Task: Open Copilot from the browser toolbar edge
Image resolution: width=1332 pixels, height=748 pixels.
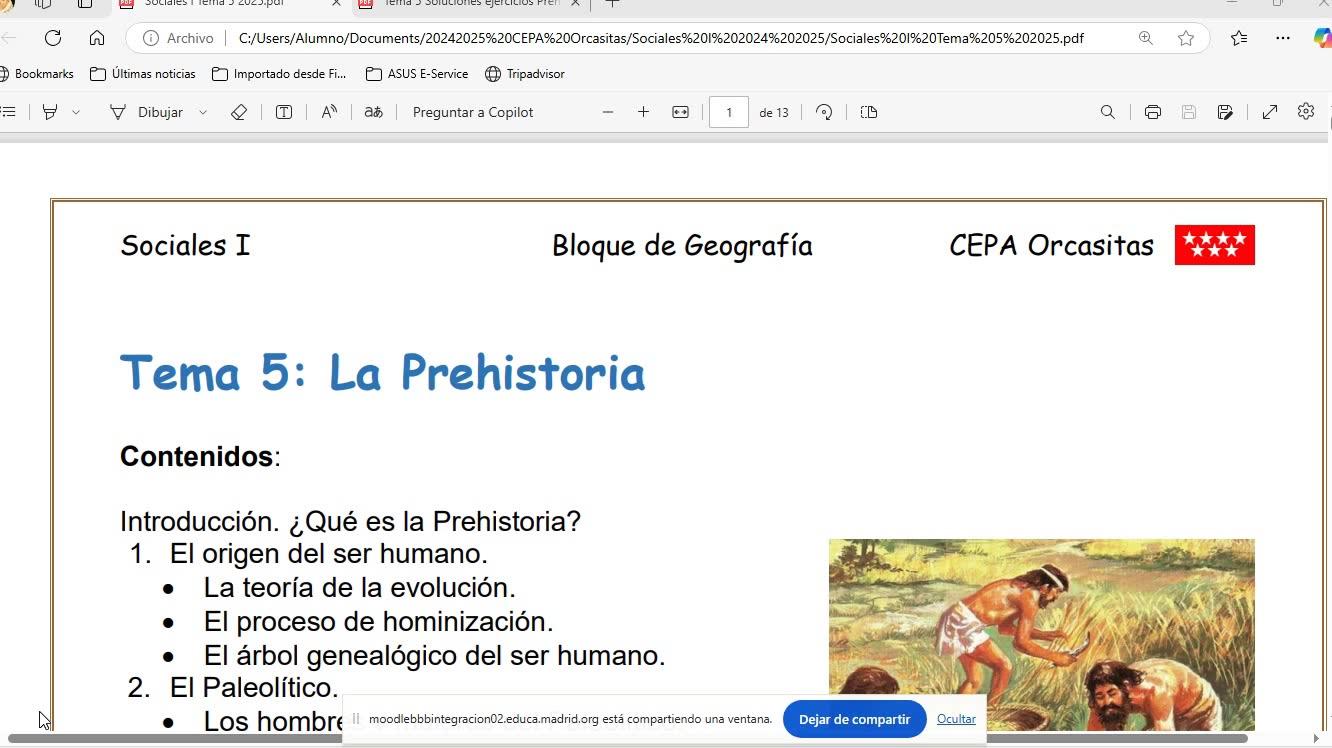Action: [1322, 38]
